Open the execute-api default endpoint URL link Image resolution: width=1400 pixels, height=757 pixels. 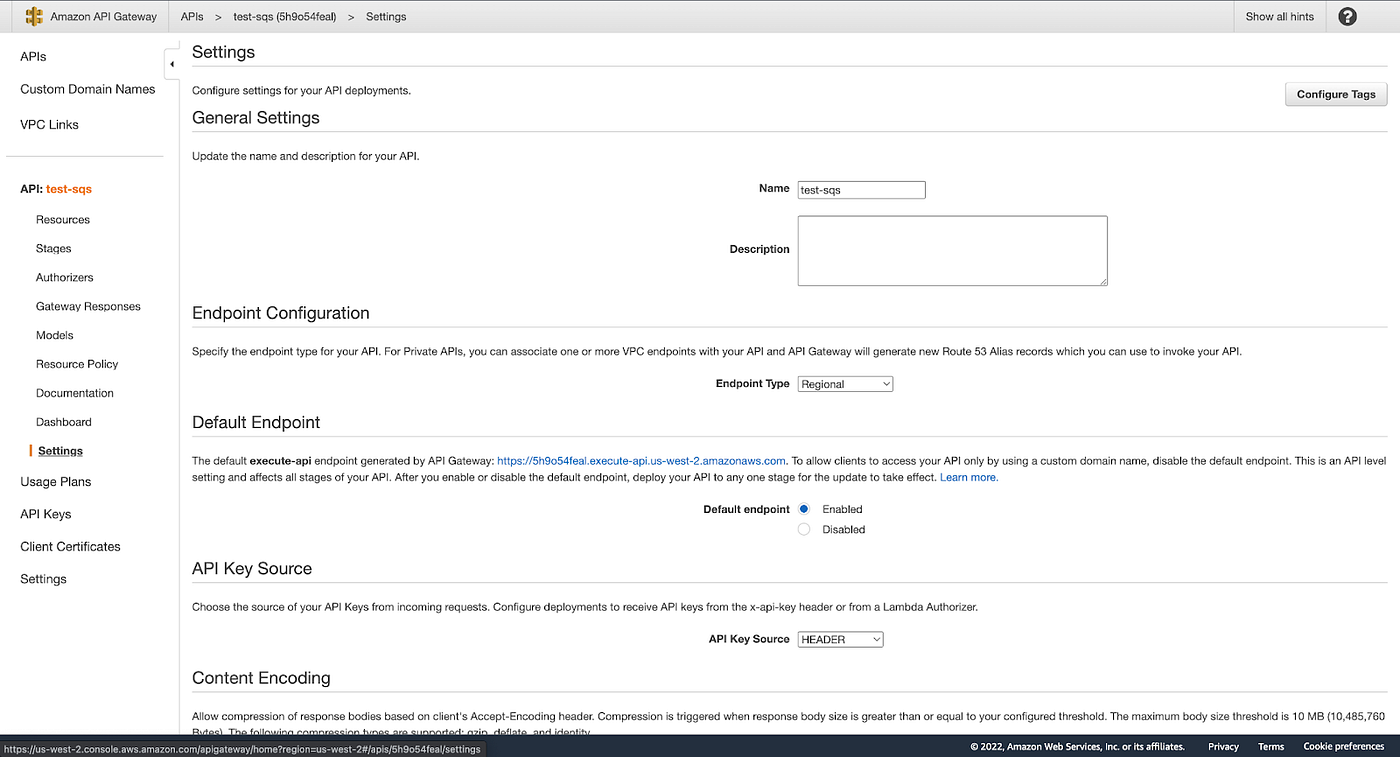point(642,461)
